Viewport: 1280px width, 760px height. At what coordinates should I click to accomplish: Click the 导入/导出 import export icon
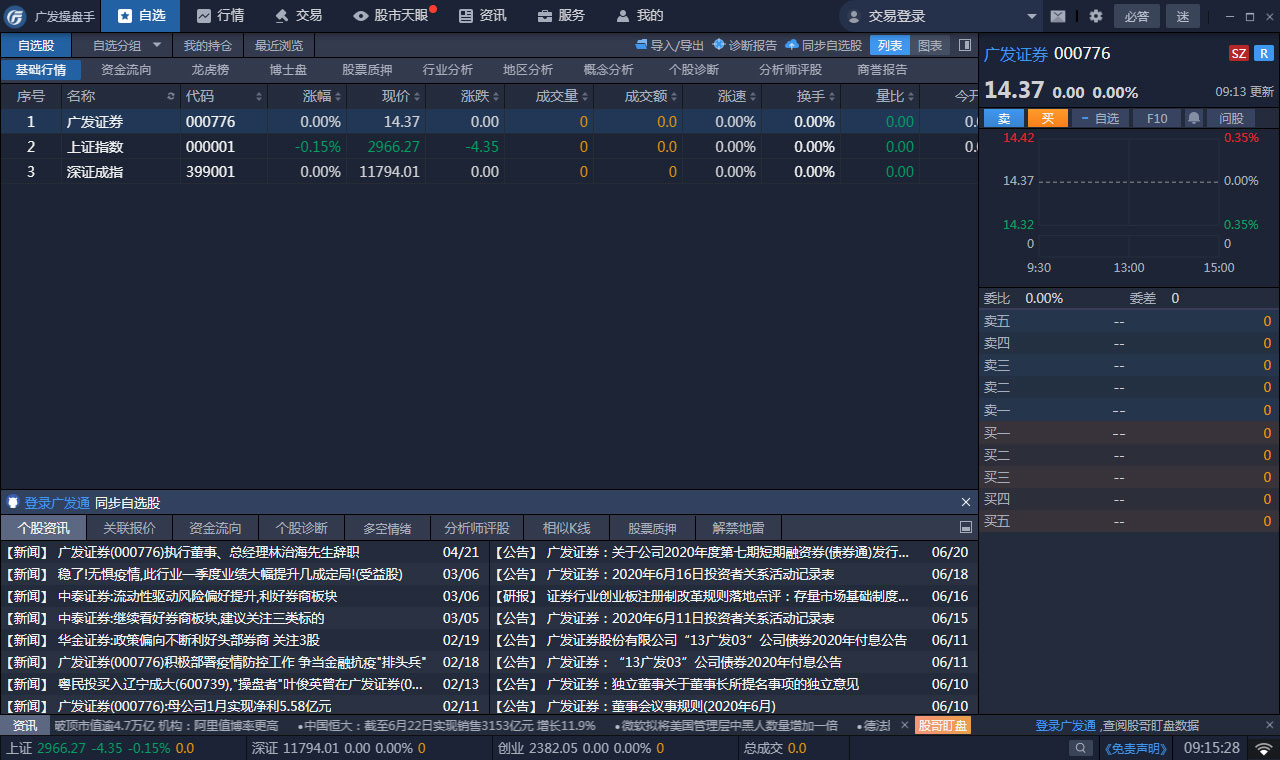[642, 45]
